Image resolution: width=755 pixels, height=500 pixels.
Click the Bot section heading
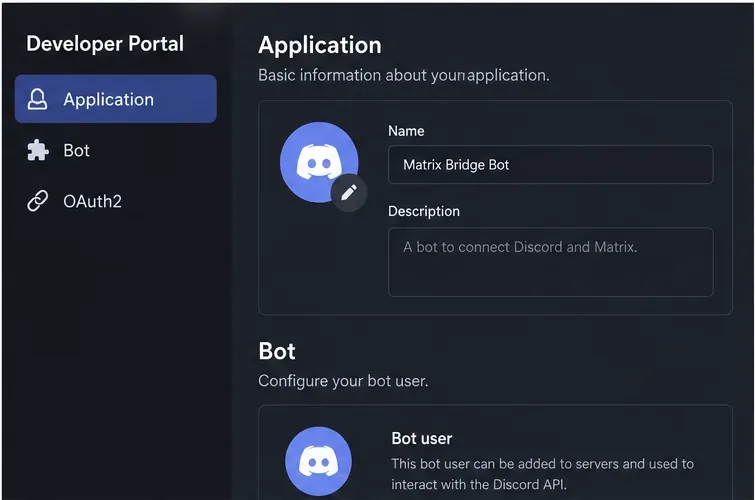[x=277, y=351]
